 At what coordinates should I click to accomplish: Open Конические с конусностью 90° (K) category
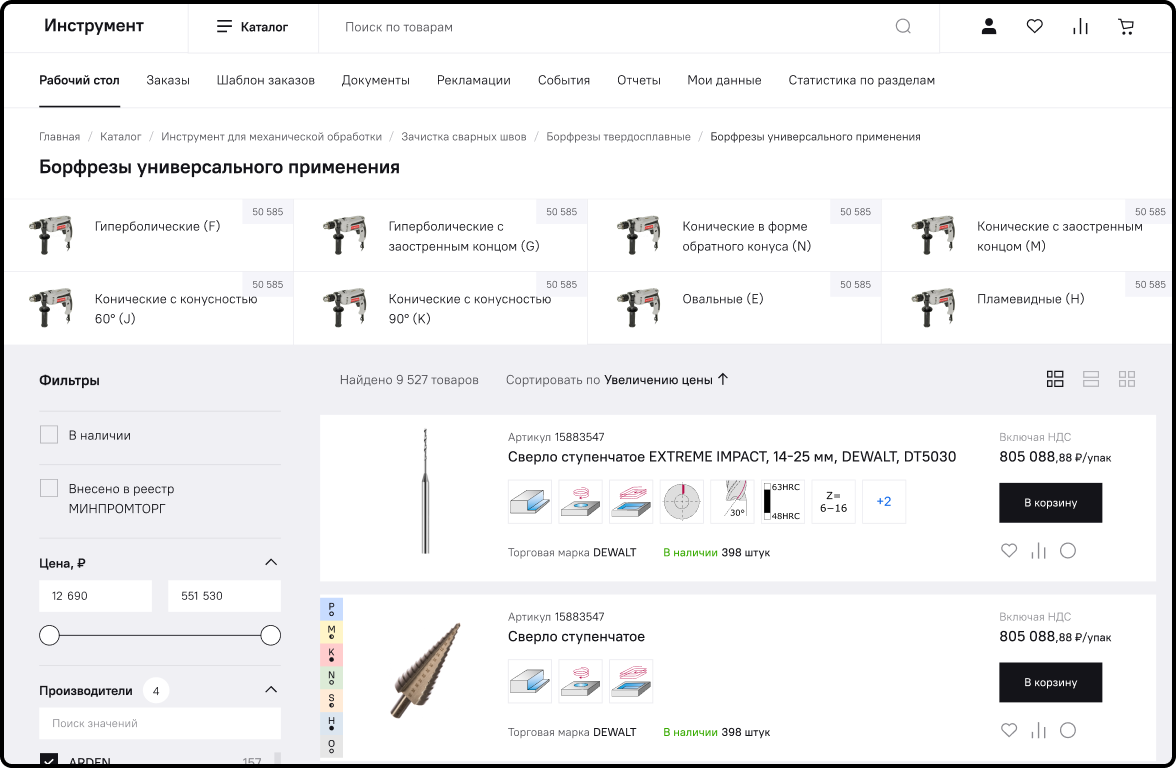tap(440, 308)
